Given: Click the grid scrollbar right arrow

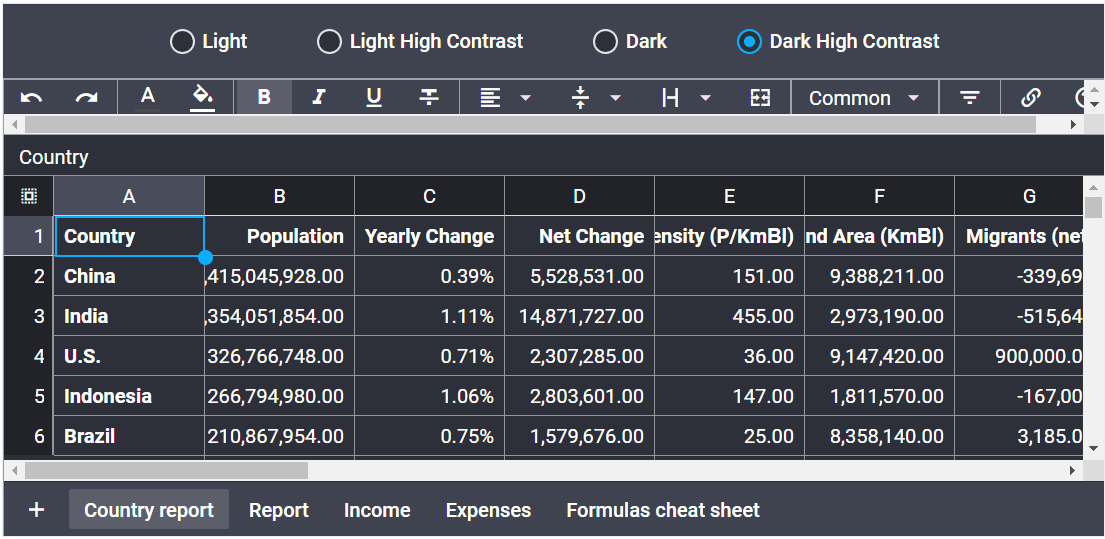Looking at the screenshot, I should coord(1073,470).
